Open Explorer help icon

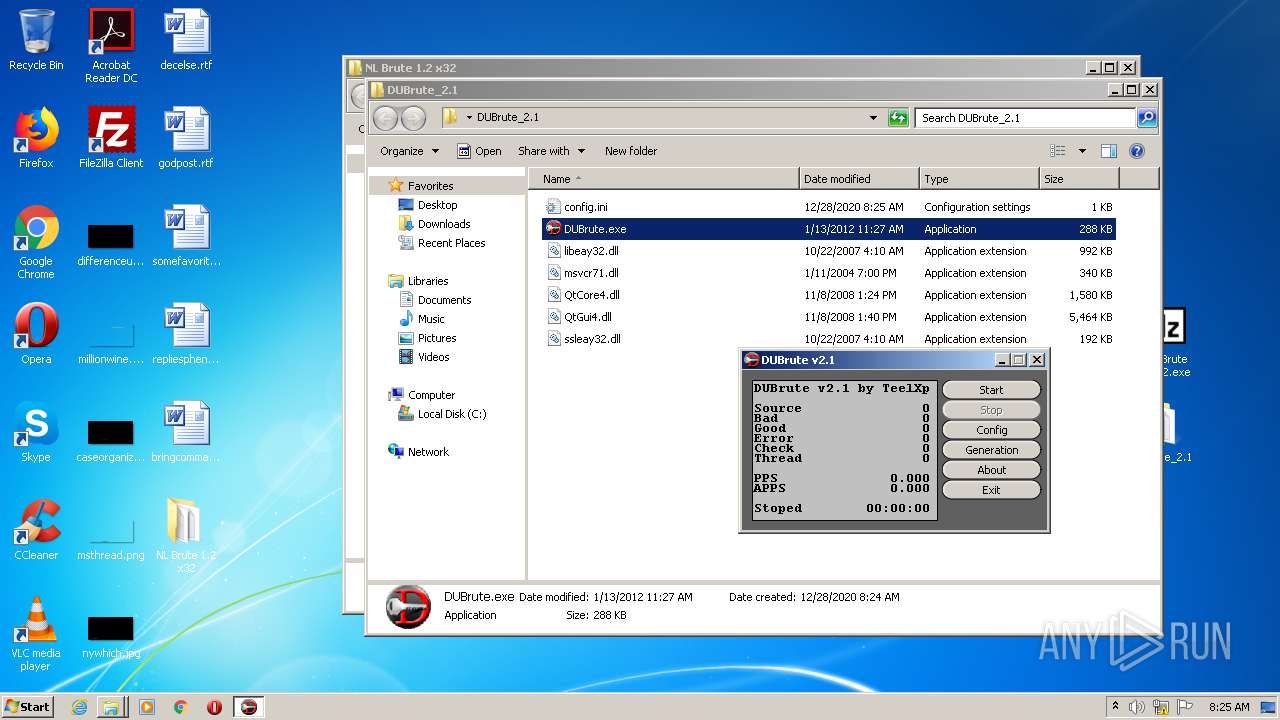tap(1137, 151)
